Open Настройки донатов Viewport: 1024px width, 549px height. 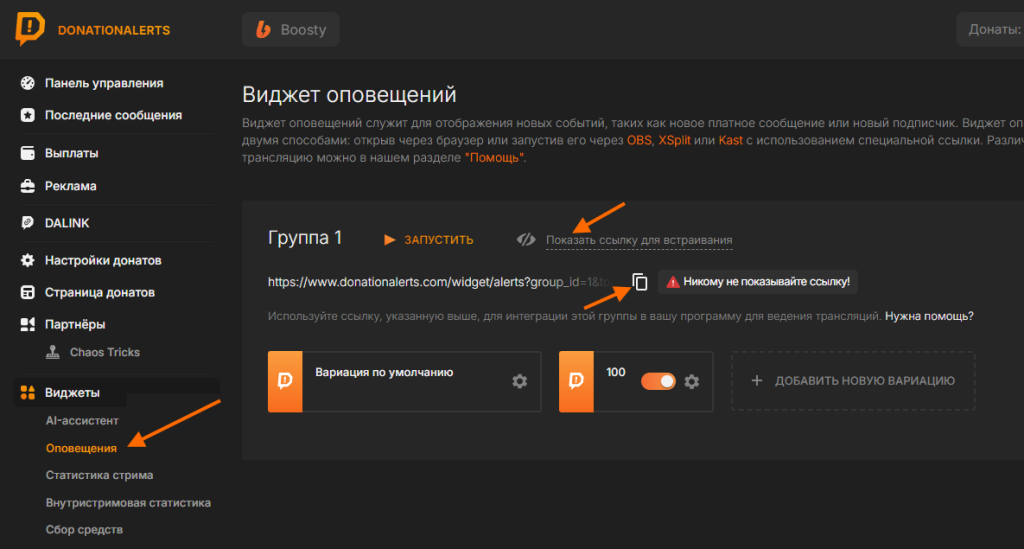coord(103,260)
